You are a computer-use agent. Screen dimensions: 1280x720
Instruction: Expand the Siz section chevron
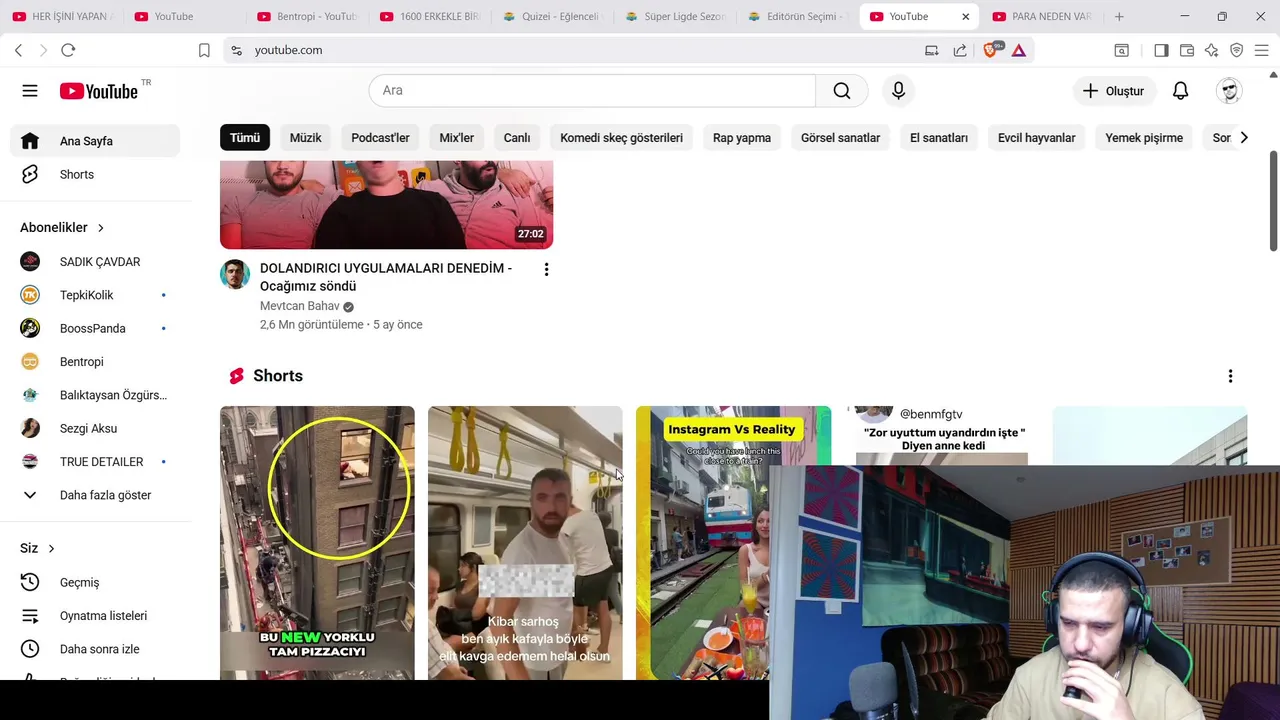pyautogui.click(x=51, y=549)
